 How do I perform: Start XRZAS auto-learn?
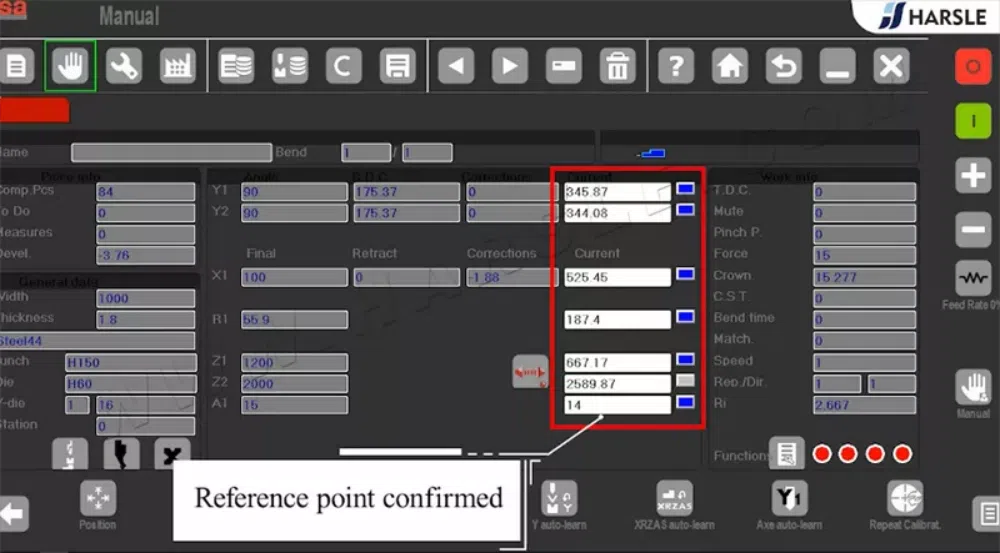click(x=674, y=498)
